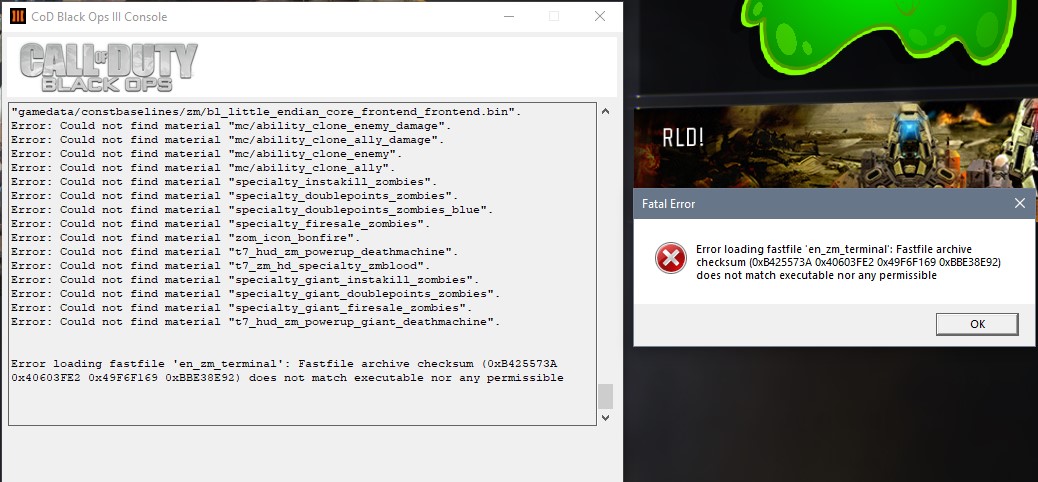This screenshot has width=1038, height=482.
Task: Click the console scrollbar up arrow
Action: pyautogui.click(x=604, y=108)
